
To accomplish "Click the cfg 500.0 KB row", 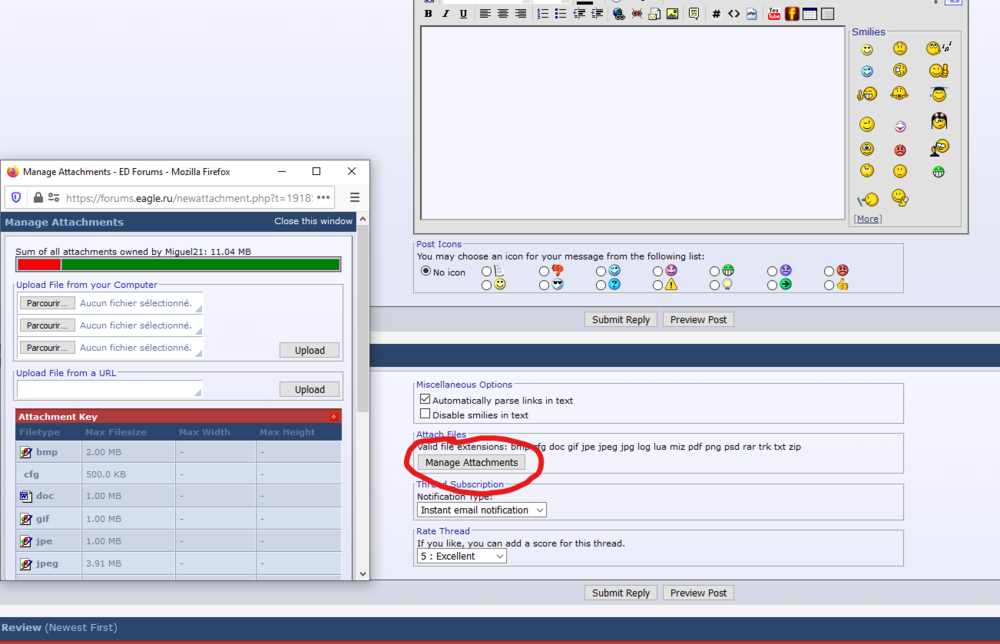I will (x=178, y=474).
